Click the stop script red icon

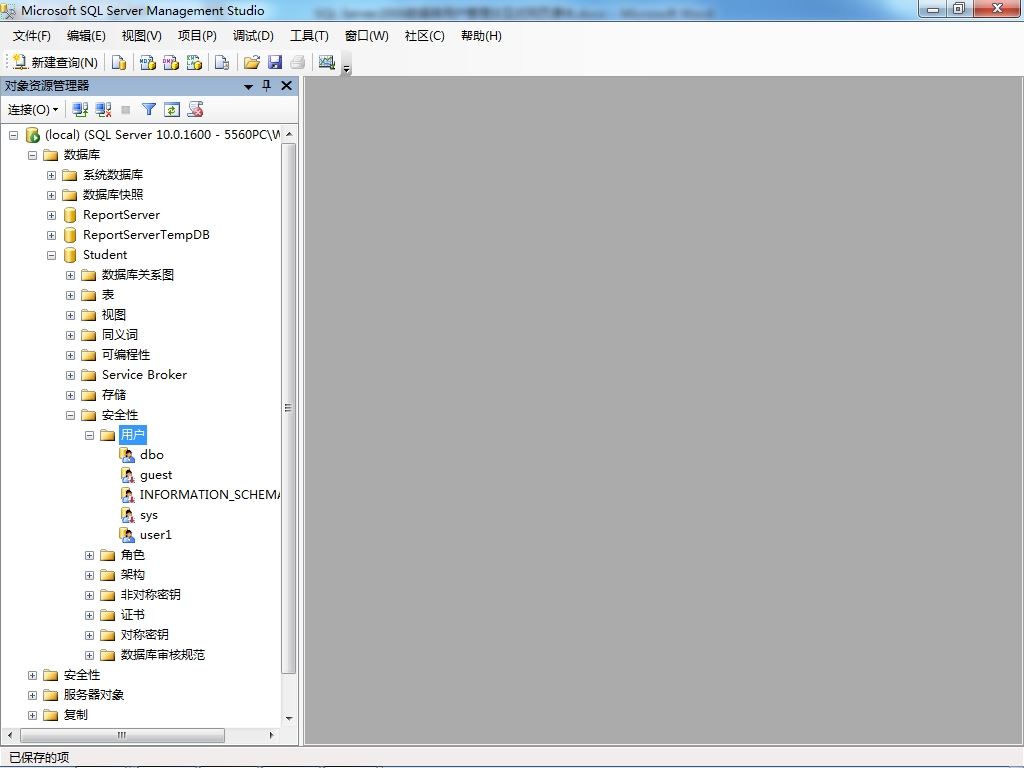point(195,110)
